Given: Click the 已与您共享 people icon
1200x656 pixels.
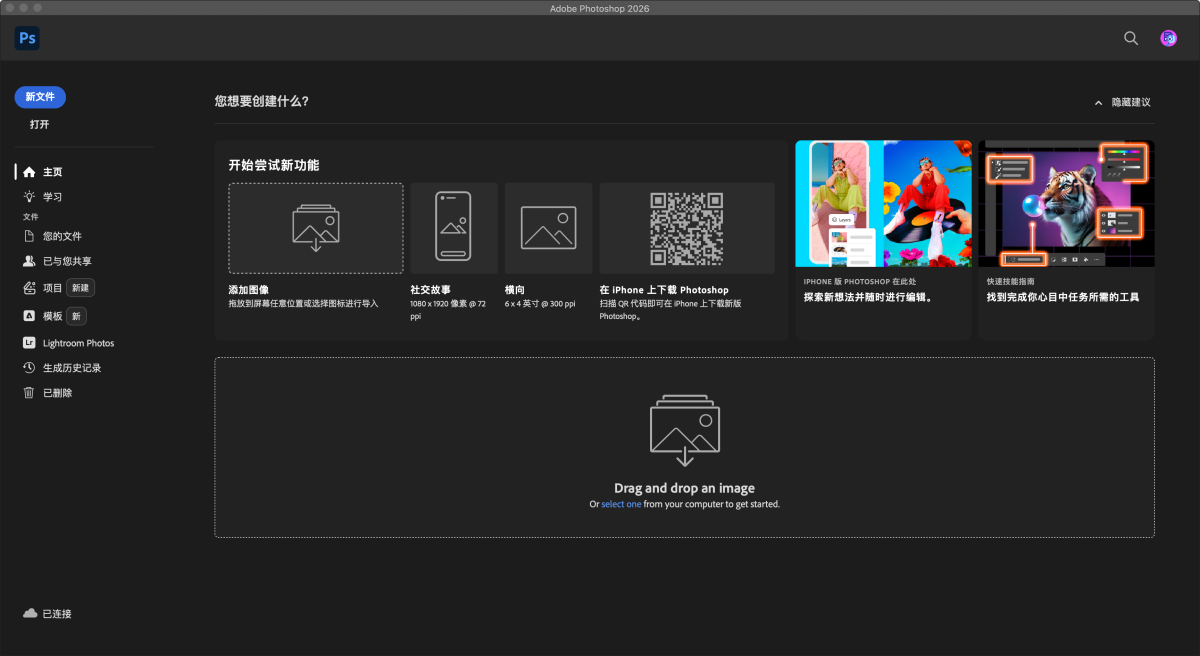Looking at the screenshot, I should pos(30,261).
